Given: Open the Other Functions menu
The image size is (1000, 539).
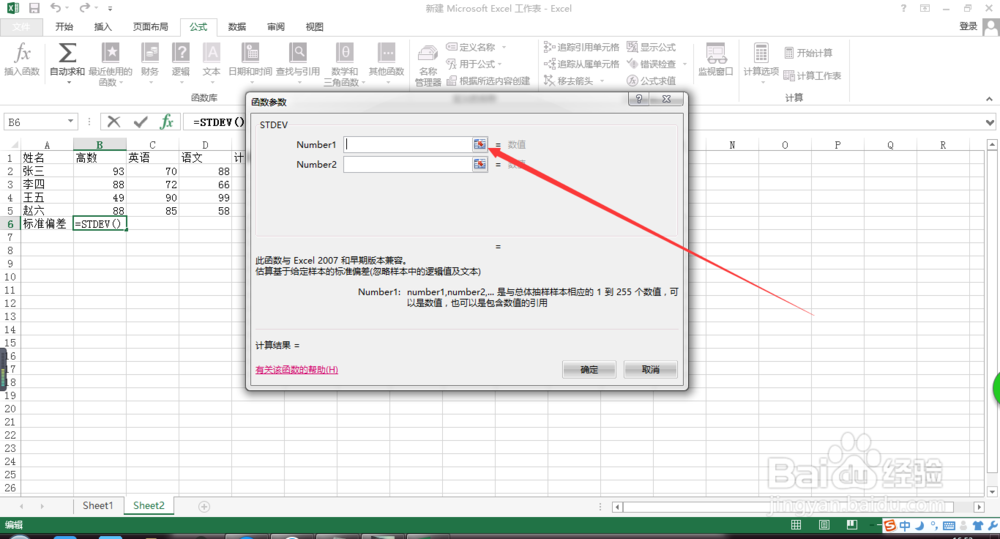Looking at the screenshot, I should (x=386, y=63).
